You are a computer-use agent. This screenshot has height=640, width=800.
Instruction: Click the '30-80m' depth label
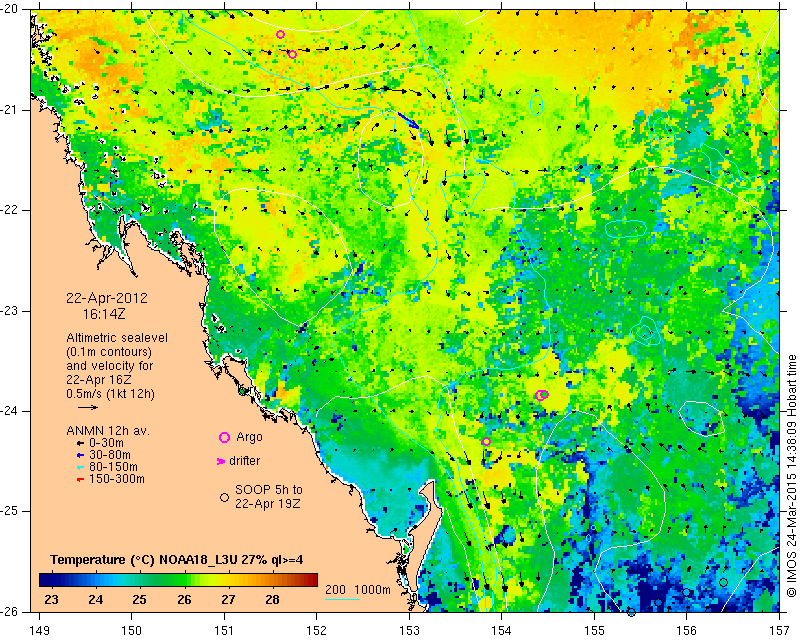tap(110, 455)
